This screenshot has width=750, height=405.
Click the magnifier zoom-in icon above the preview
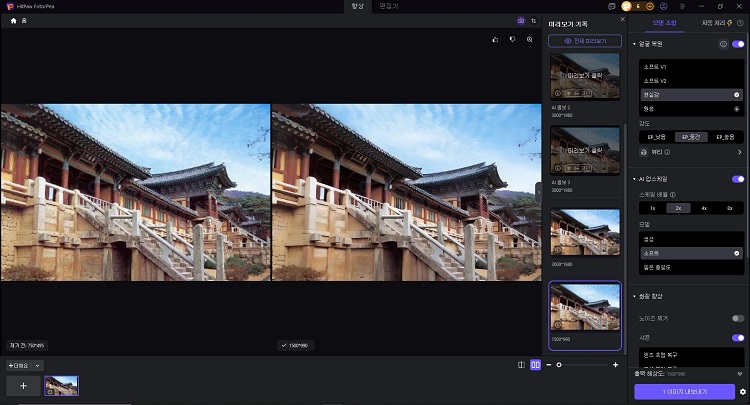pos(529,40)
